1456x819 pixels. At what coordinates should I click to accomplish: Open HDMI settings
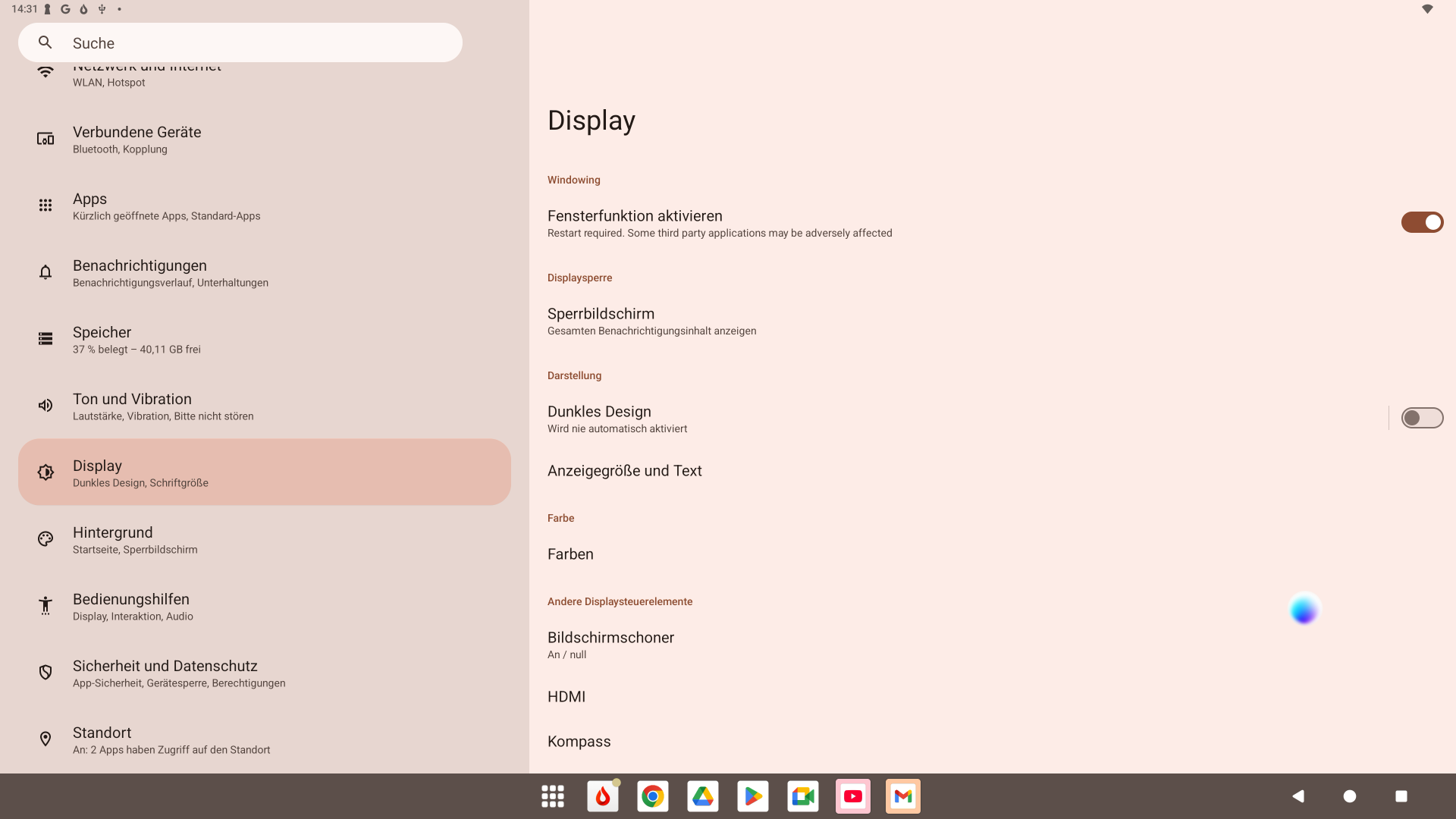(x=993, y=697)
